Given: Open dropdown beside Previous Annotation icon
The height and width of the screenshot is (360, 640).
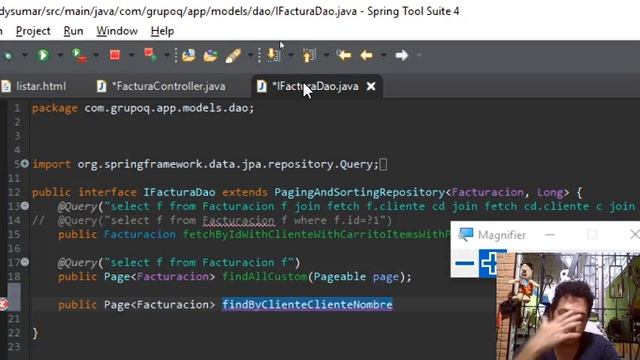Looking at the screenshot, I should click(326, 55).
